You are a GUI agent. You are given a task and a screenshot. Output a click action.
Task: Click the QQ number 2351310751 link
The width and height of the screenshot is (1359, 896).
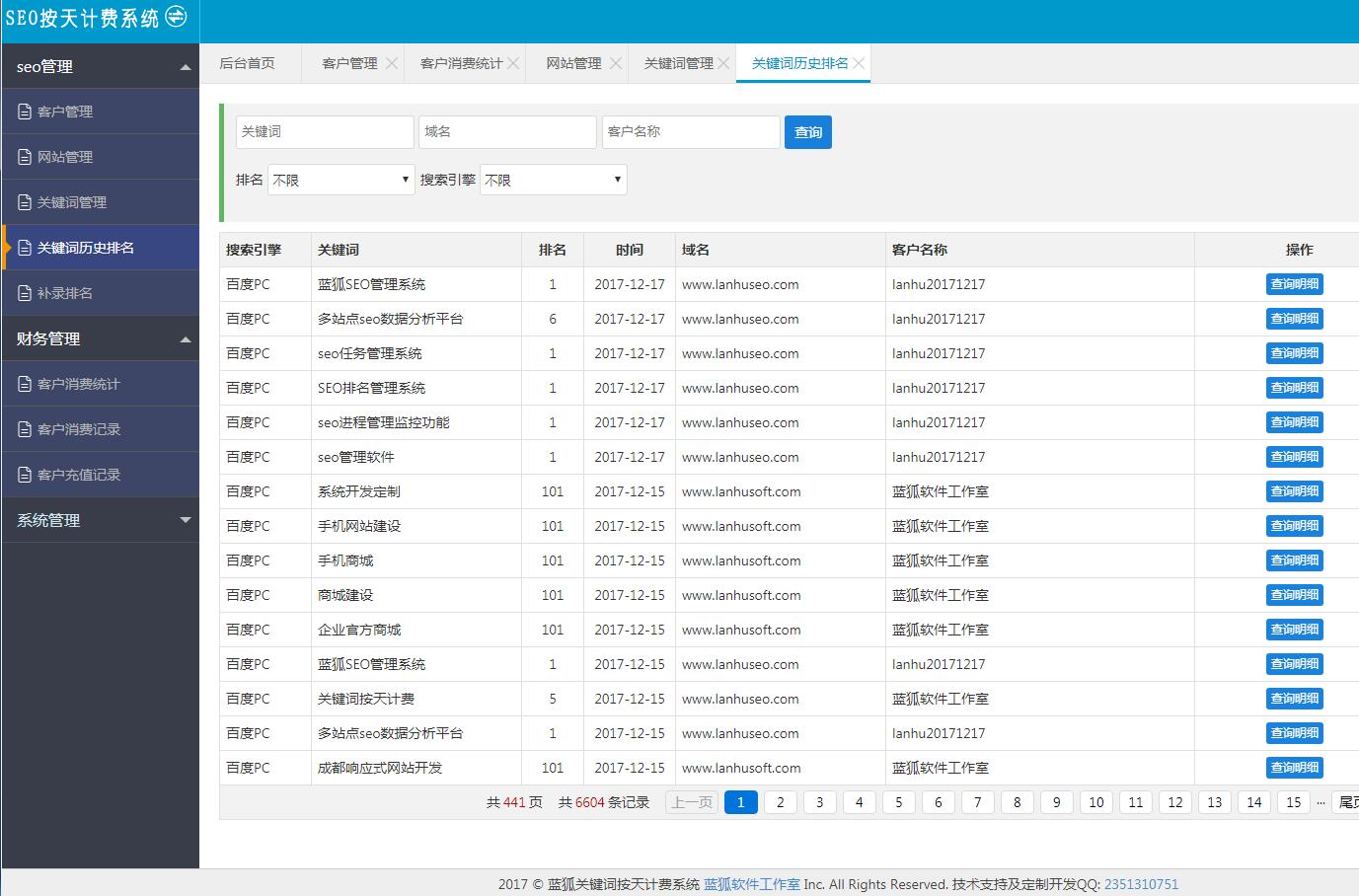pyautogui.click(x=1141, y=884)
